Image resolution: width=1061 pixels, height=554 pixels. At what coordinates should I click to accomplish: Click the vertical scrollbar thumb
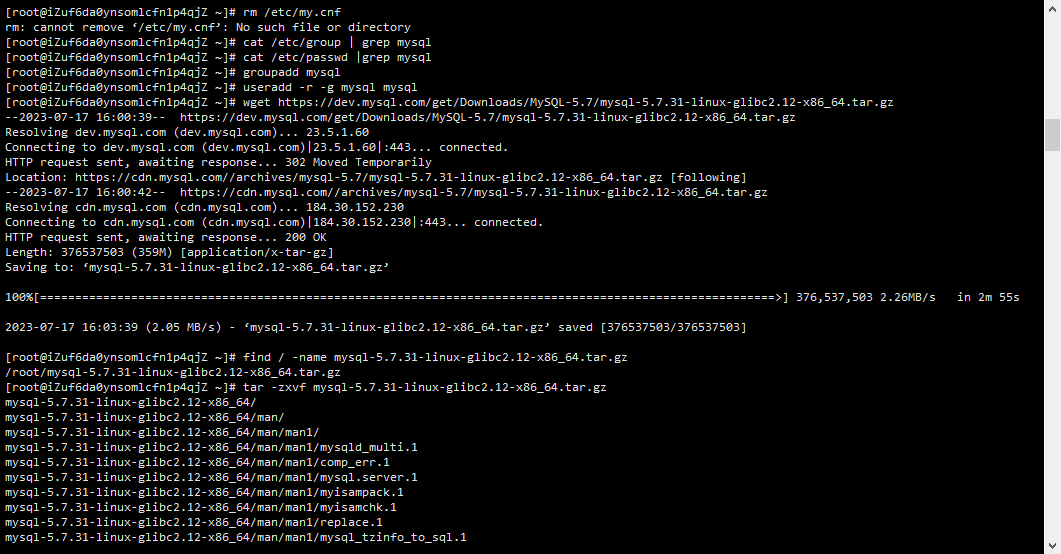(1052, 135)
